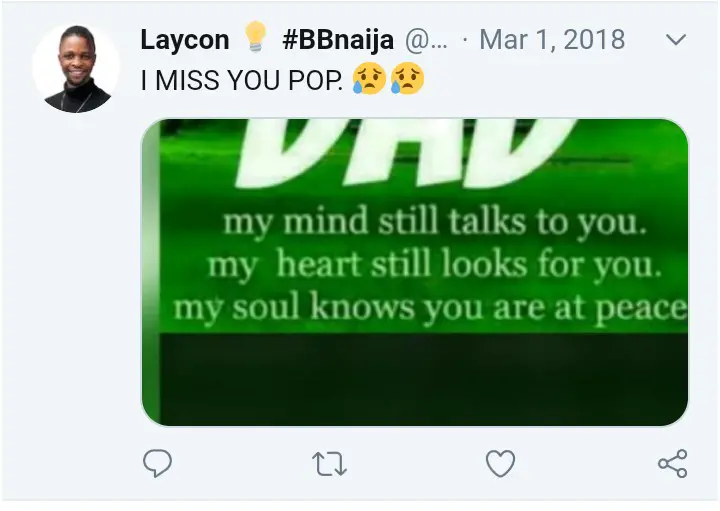The width and height of the screenshot is (720, 511).
Task: Like the tweet with the heart icon
Action: [x=501, y=464]
